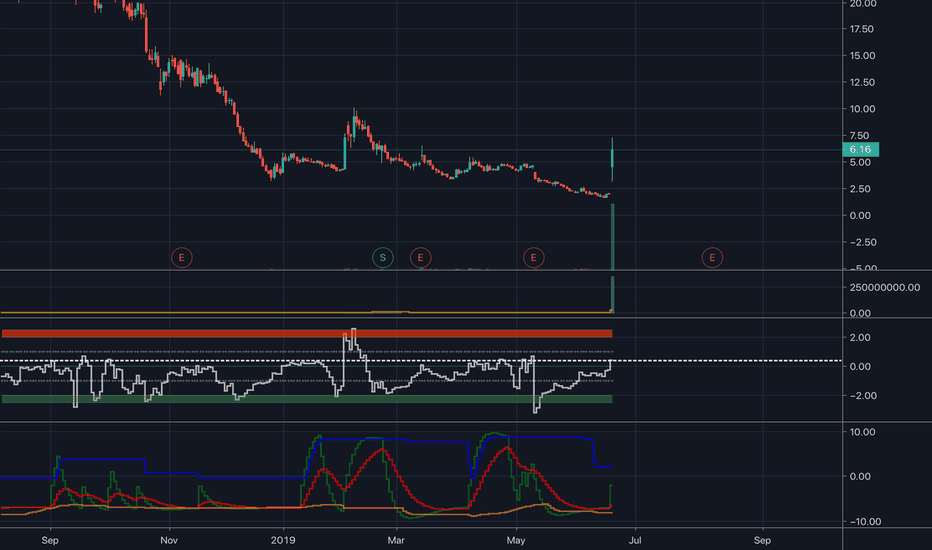Click the 250000000.00 volume scale value
This screenshot has width=932, height=550.
(x=885, y=288)
